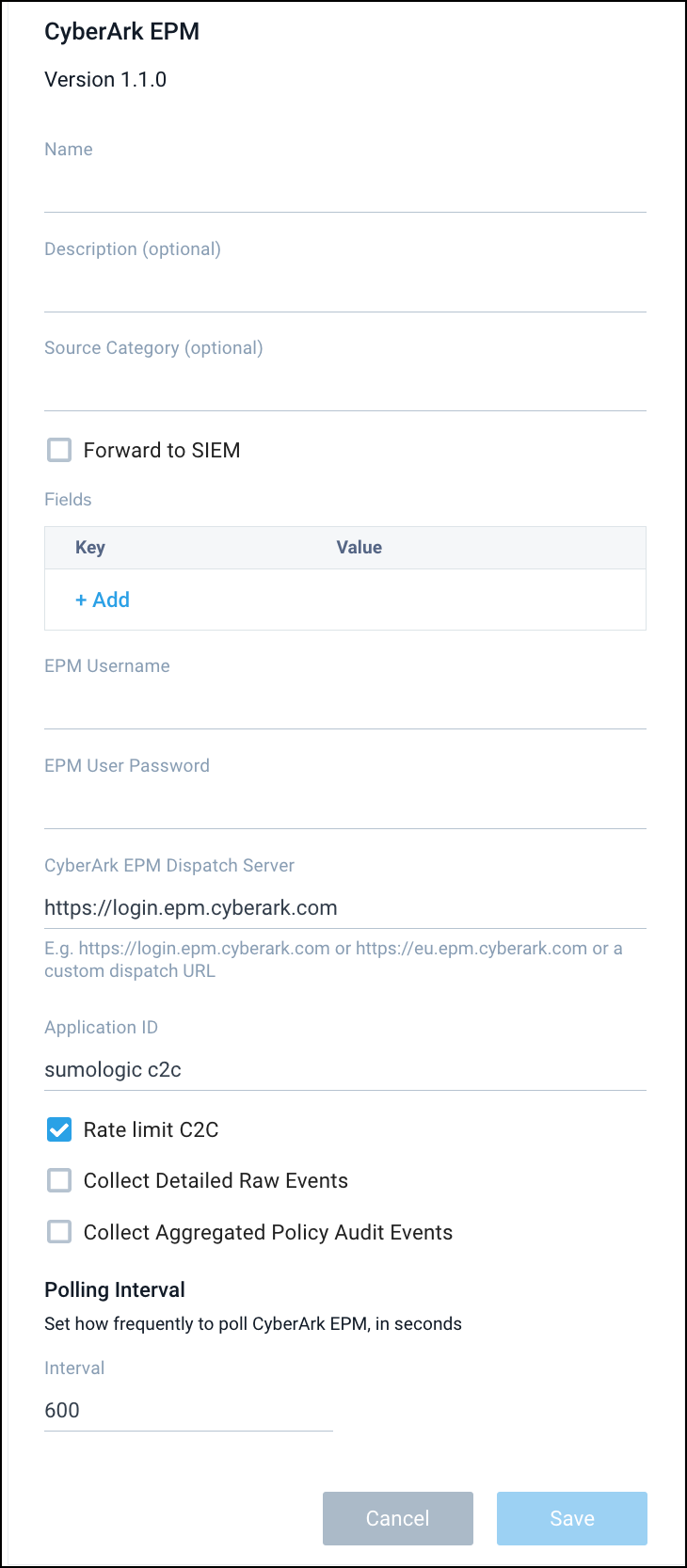This screenshot has width=687, height=1568.
Task: Click the Cancel button
Action: click(x=397, y=1518)
